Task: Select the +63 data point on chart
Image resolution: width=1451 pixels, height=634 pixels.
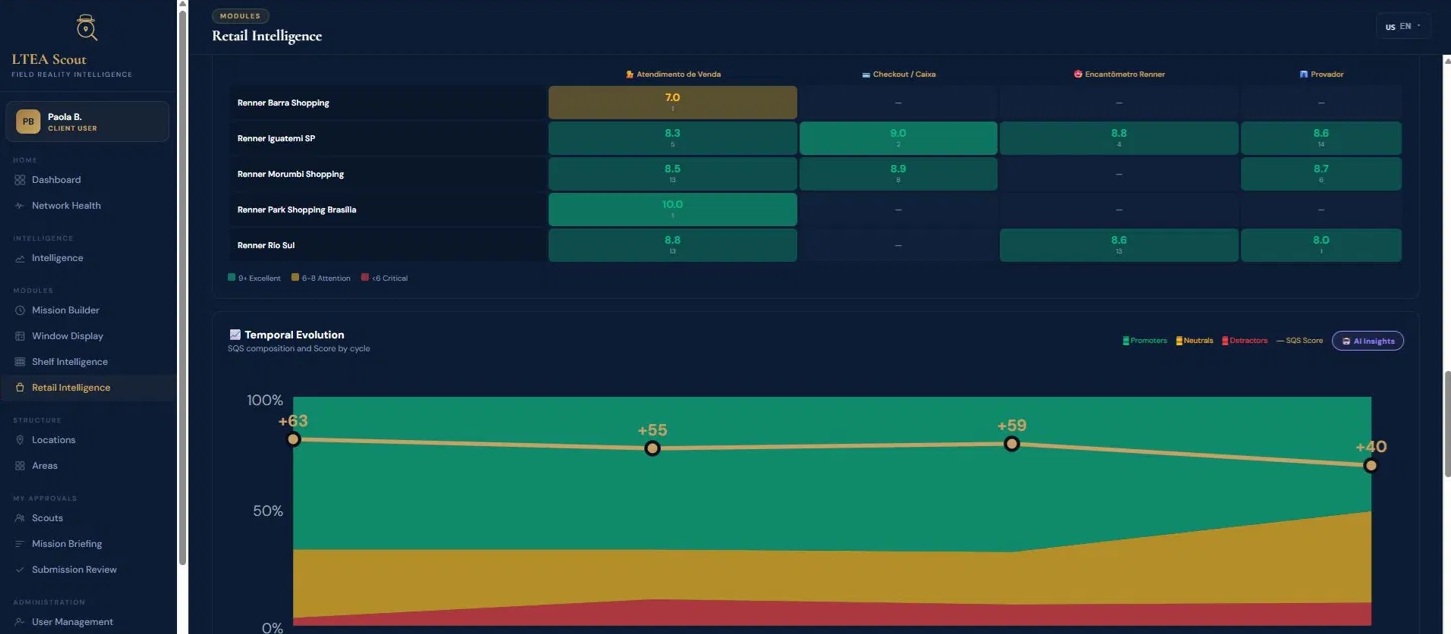Action: click(293, 439)
